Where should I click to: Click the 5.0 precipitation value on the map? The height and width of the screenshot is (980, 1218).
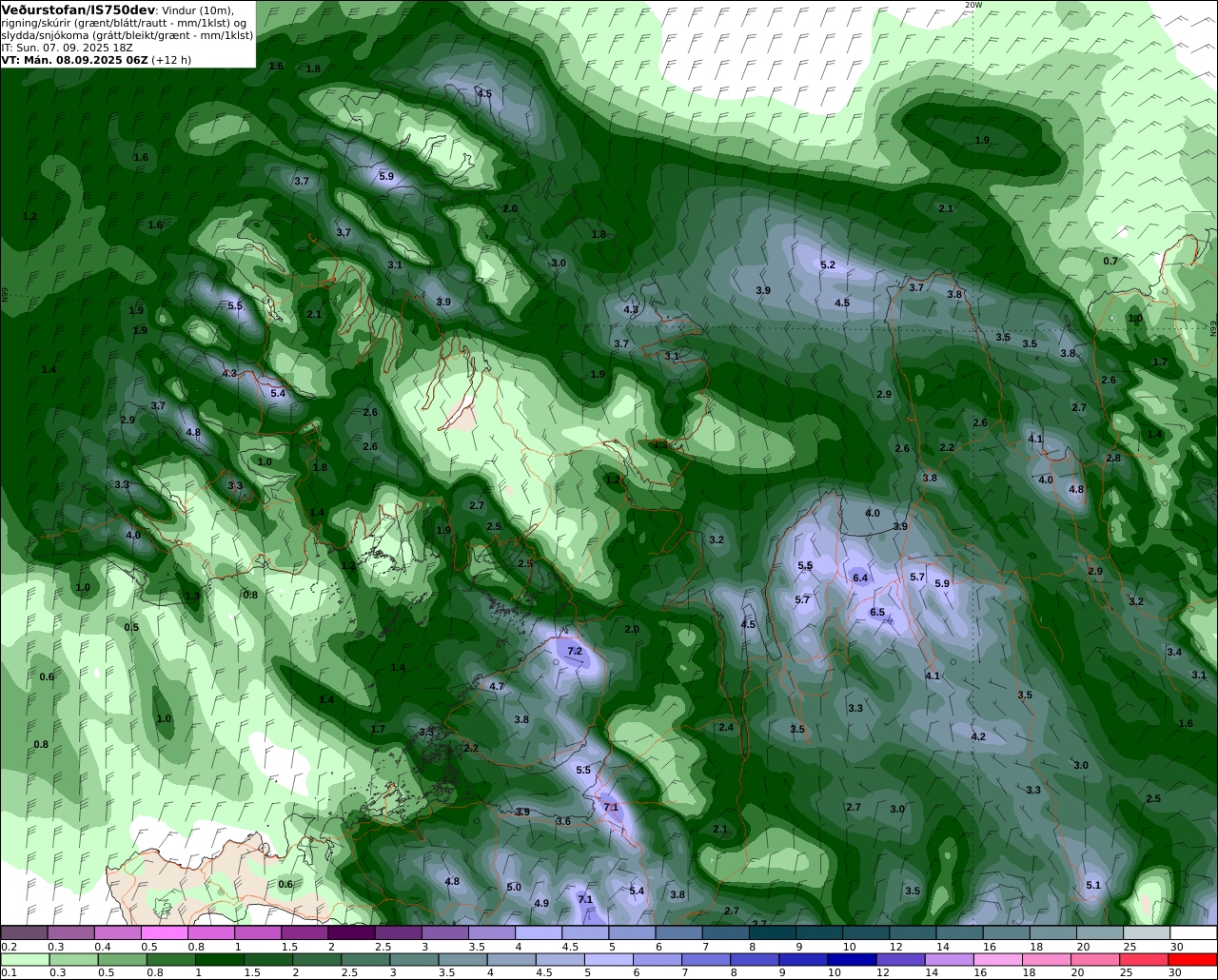514,888
